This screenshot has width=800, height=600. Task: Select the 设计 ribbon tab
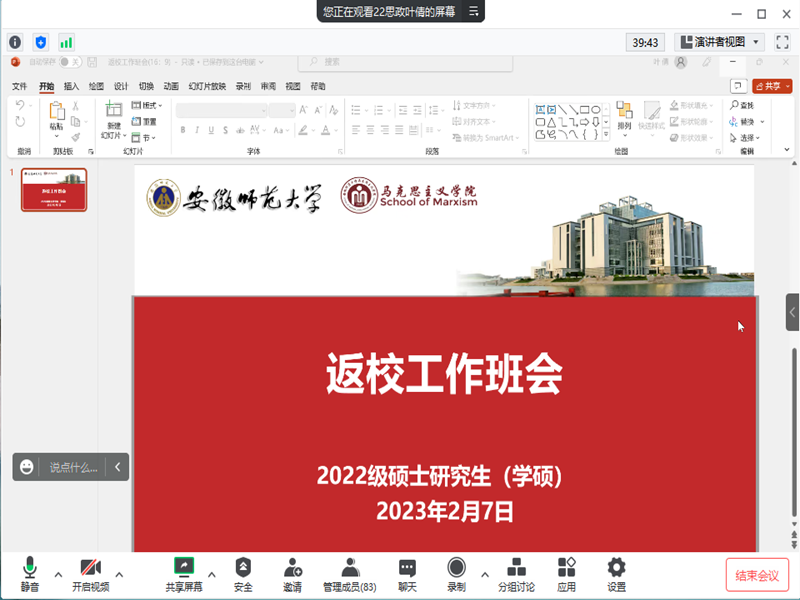tap(121, 87)
